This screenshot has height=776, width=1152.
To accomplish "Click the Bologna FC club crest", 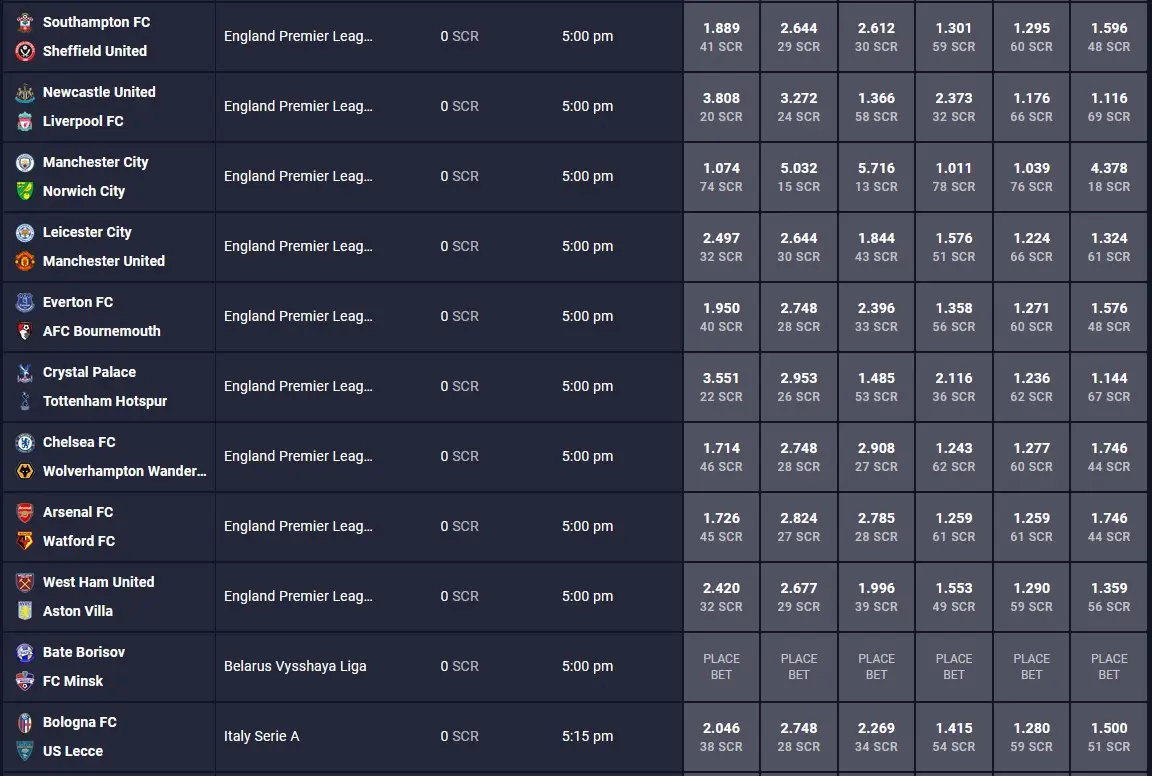I will tap(25, 722).
